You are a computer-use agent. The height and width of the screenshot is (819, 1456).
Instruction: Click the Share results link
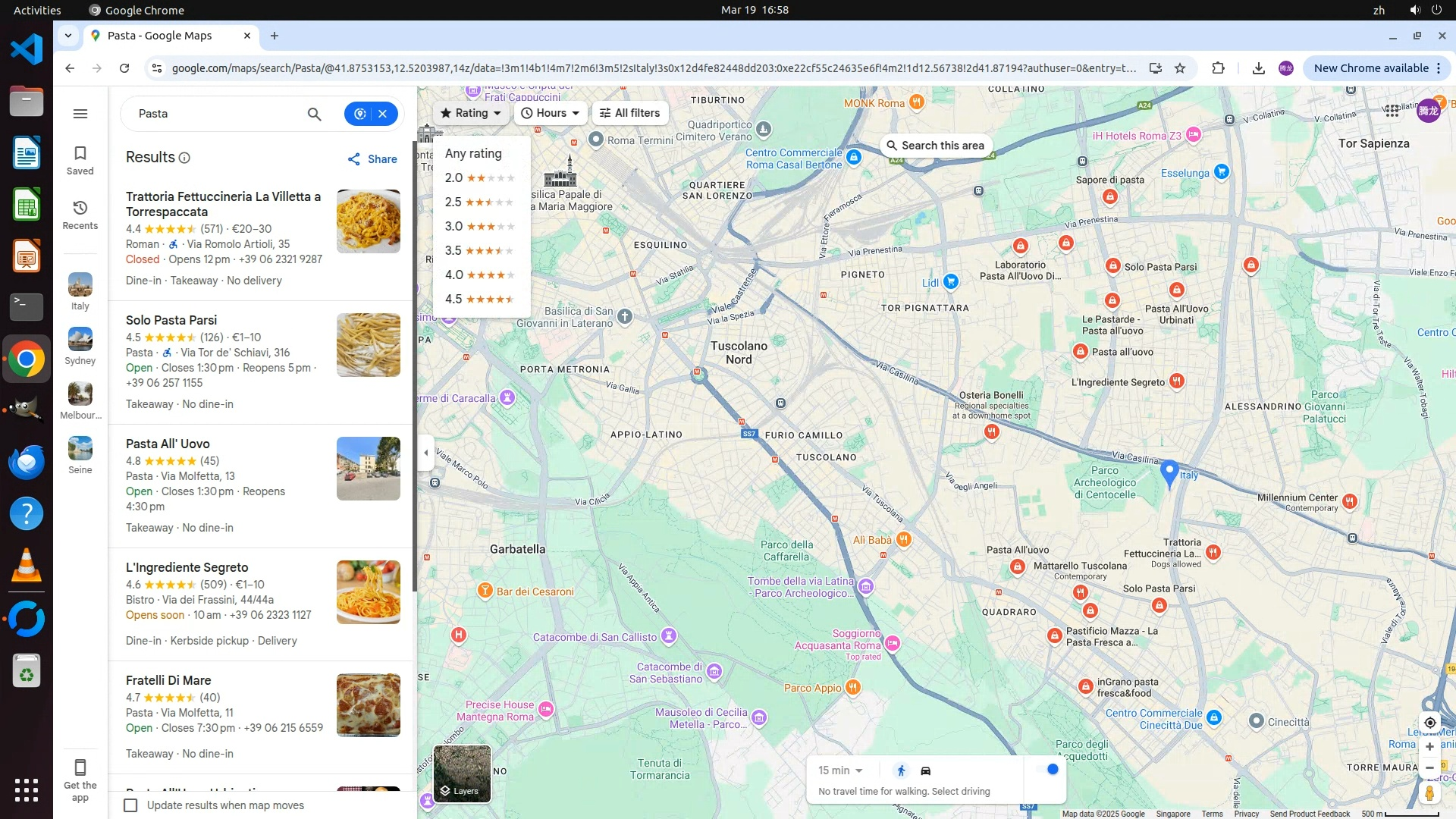coord(372,159)
